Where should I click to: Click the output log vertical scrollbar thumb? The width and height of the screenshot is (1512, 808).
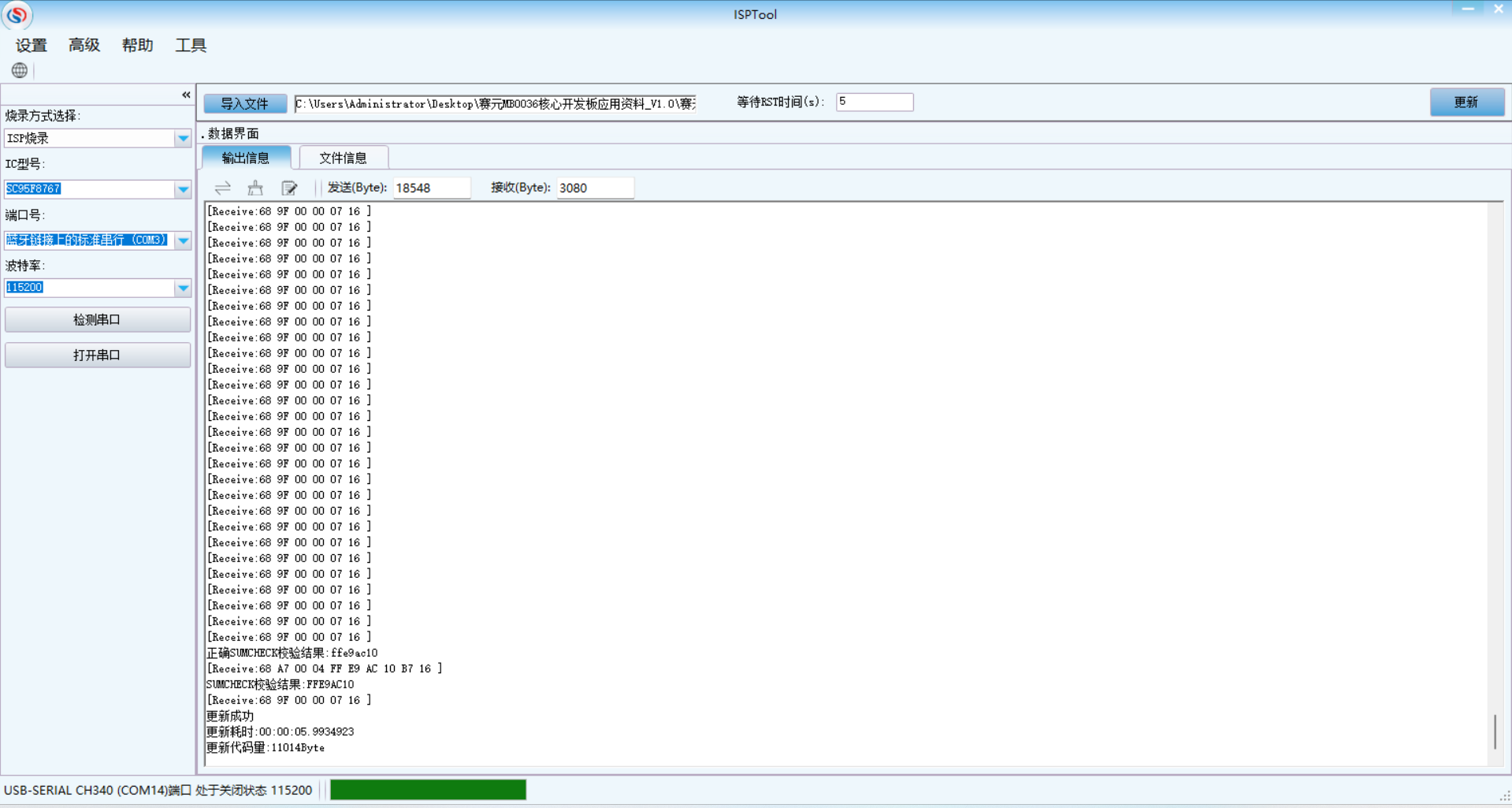pos(1495,732)
